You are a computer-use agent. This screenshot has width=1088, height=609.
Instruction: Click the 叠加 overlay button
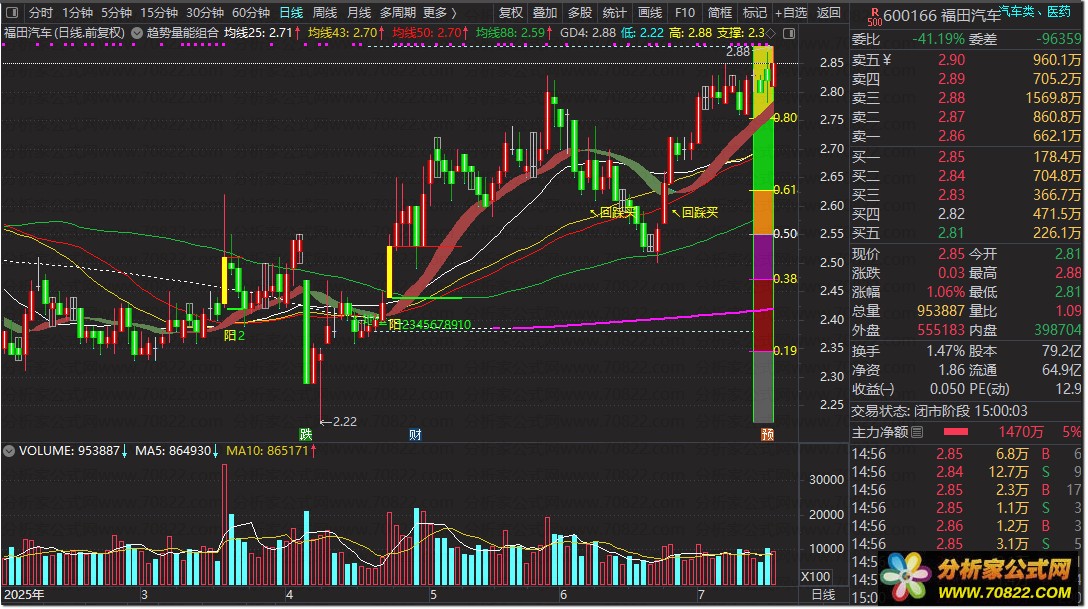point(545,12)
